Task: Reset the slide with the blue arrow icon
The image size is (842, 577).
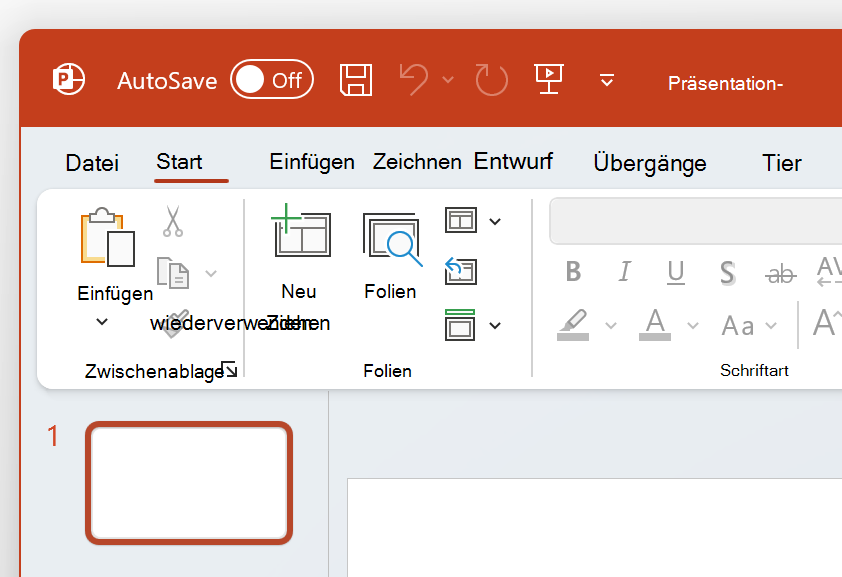Action: point(461,271)
